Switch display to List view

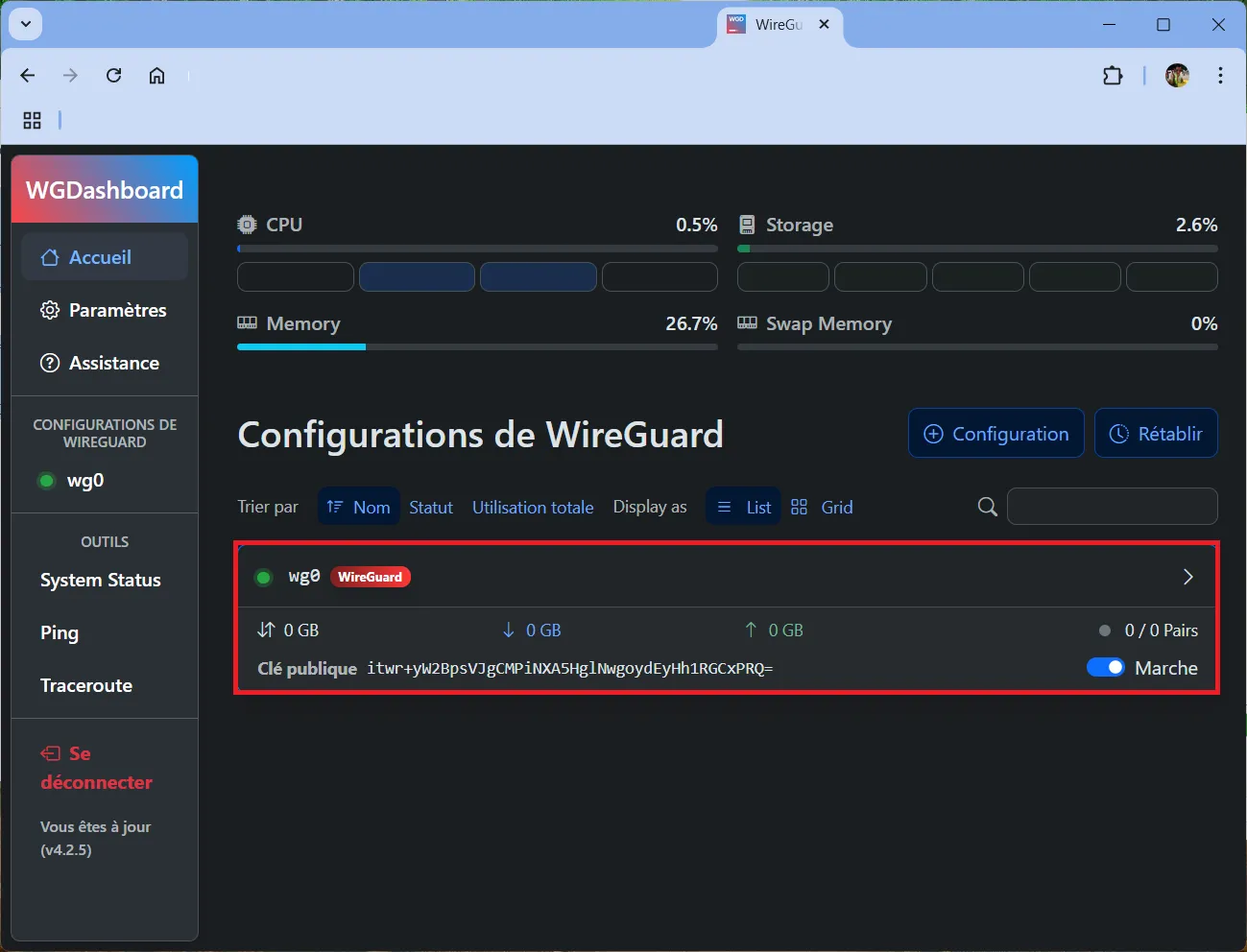click(x=744, y=507)
